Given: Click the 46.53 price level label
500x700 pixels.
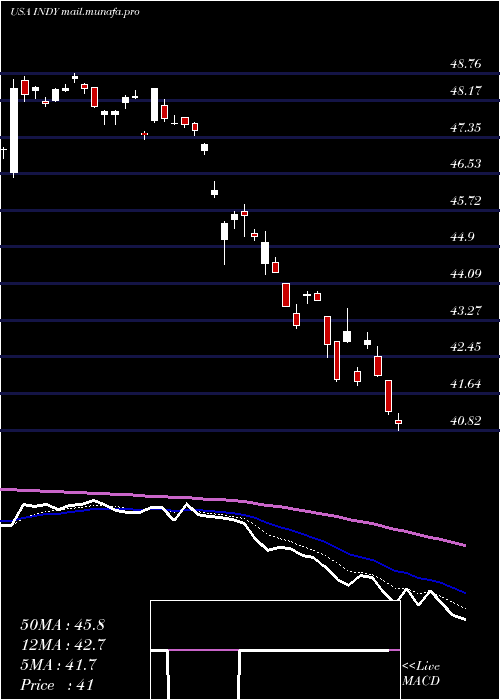Looking at the screenshot, I should point(466,164).
